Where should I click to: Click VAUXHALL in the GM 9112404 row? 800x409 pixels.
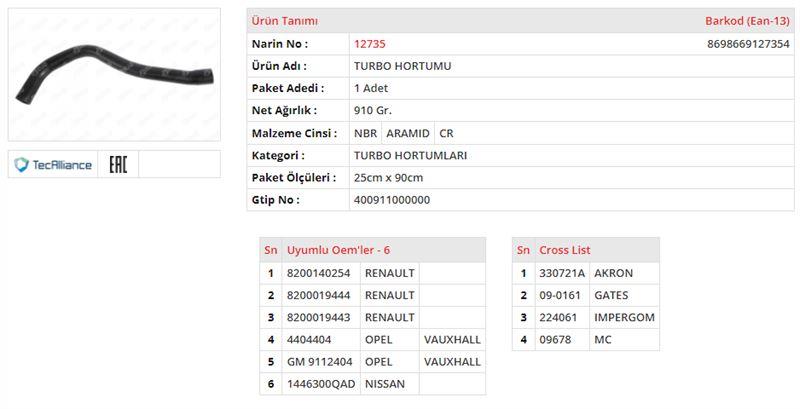point(452,362)
